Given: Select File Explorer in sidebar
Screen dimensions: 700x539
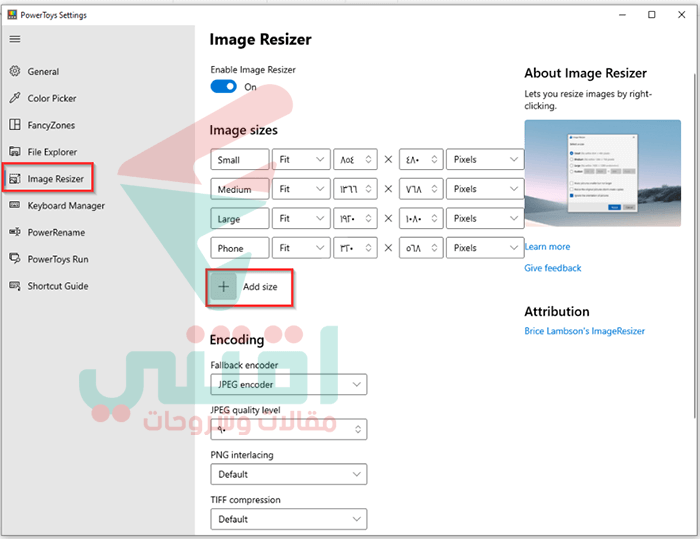Looking at the screenshot, I should click(52, 152).
